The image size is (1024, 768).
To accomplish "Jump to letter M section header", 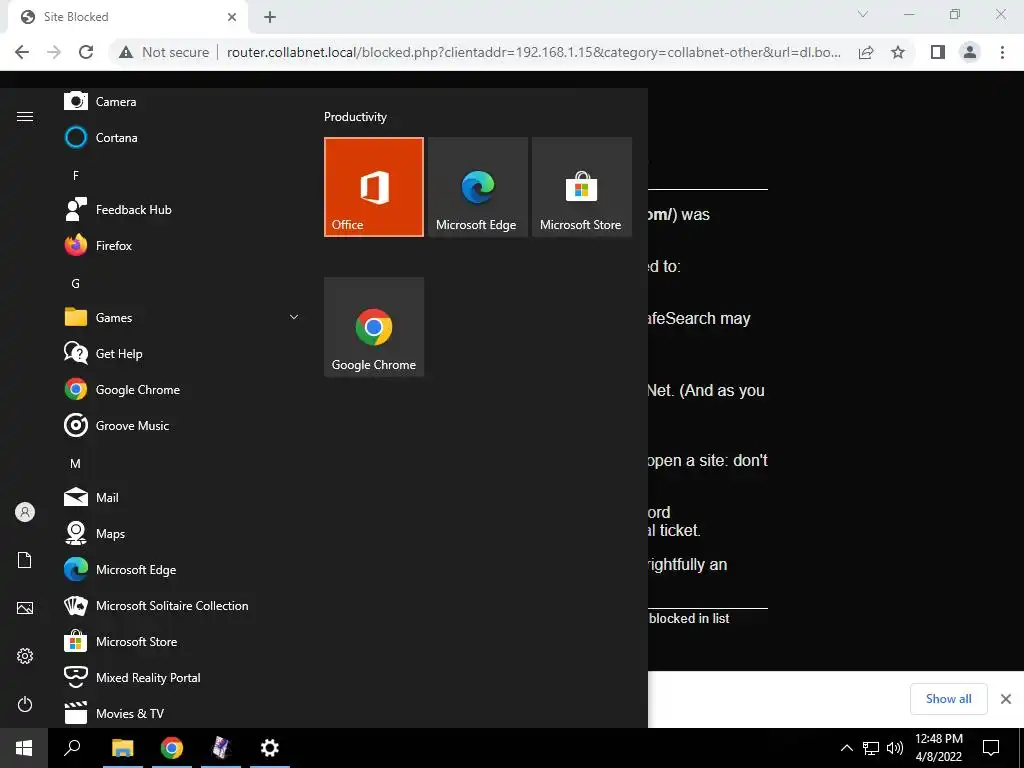I will 76,464.
